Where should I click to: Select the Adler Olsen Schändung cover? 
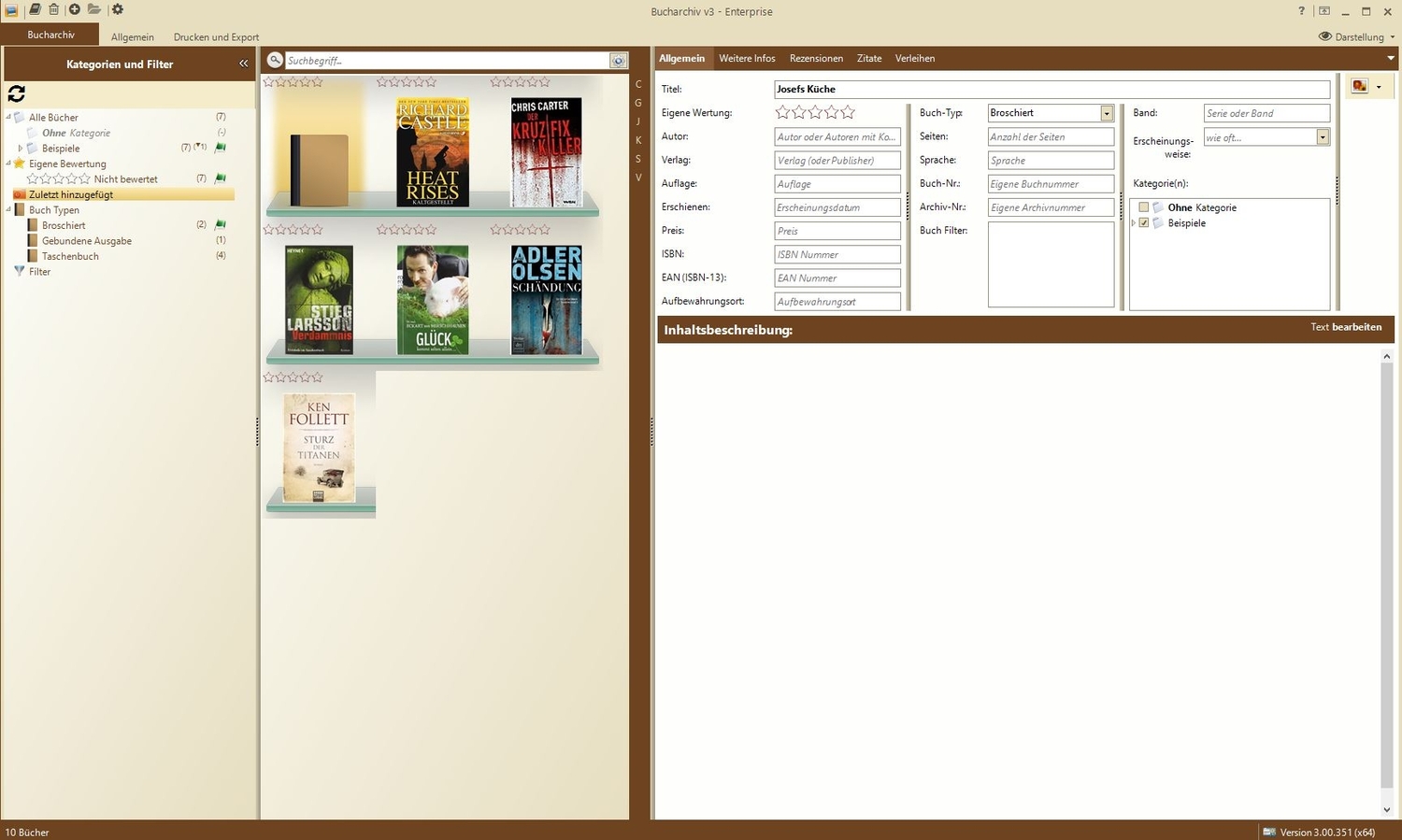[547, 300]
